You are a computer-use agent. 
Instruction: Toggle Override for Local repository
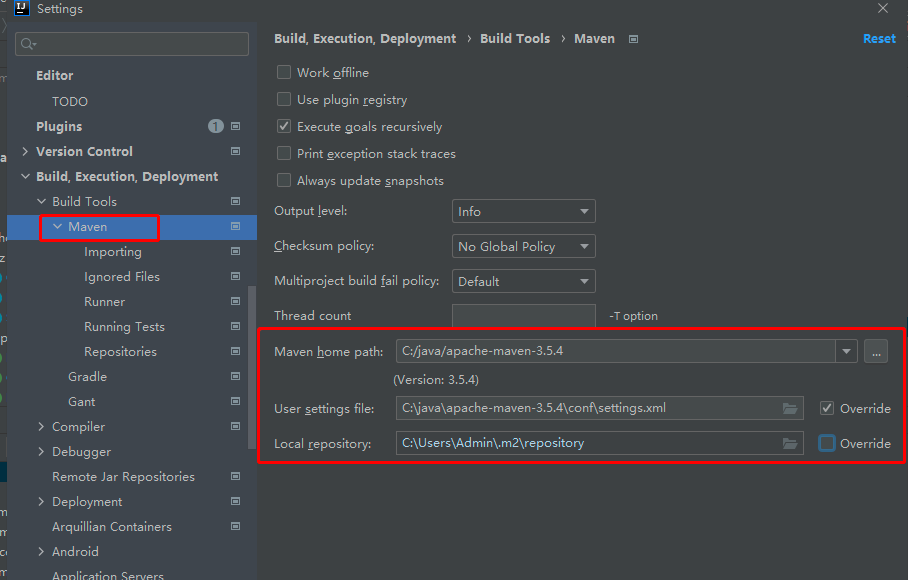point(827,443)
